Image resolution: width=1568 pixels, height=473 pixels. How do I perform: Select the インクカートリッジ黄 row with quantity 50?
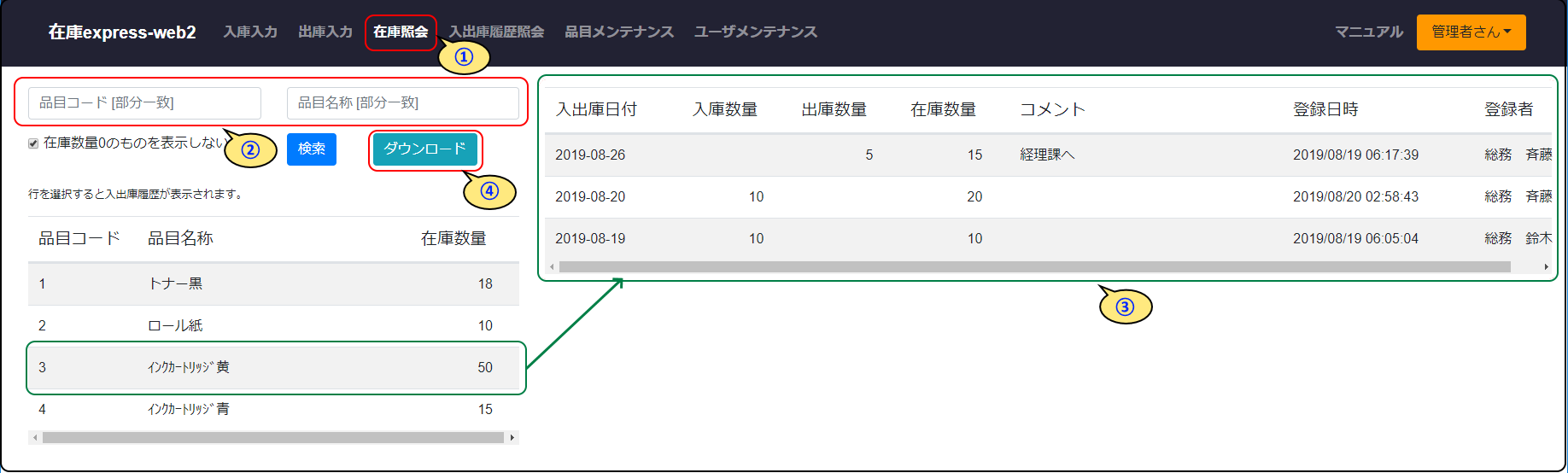tap(273, 367)
